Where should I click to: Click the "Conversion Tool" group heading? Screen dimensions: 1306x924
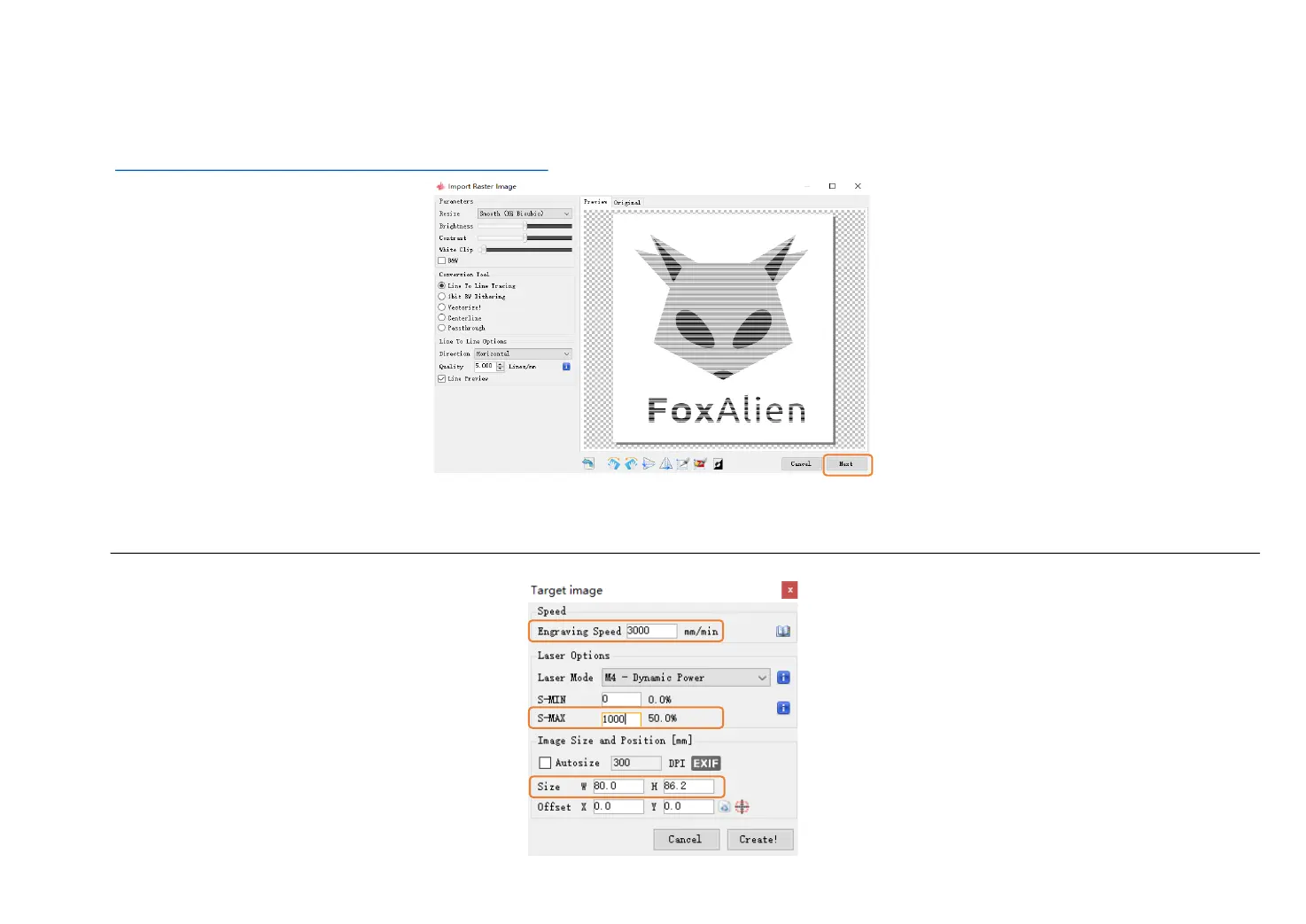[463, 275]
